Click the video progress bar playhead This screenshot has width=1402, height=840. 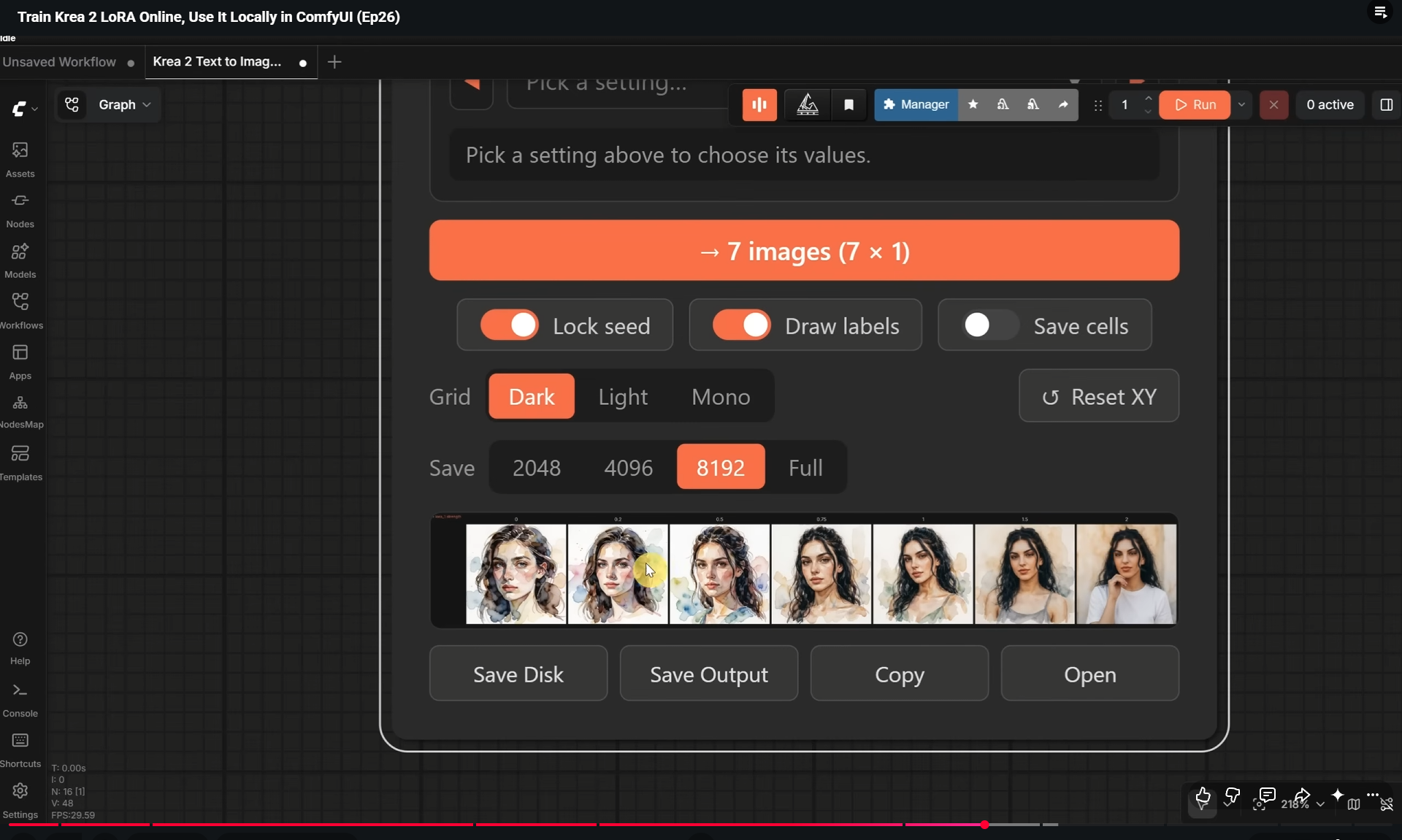click(x=985, y=825)
